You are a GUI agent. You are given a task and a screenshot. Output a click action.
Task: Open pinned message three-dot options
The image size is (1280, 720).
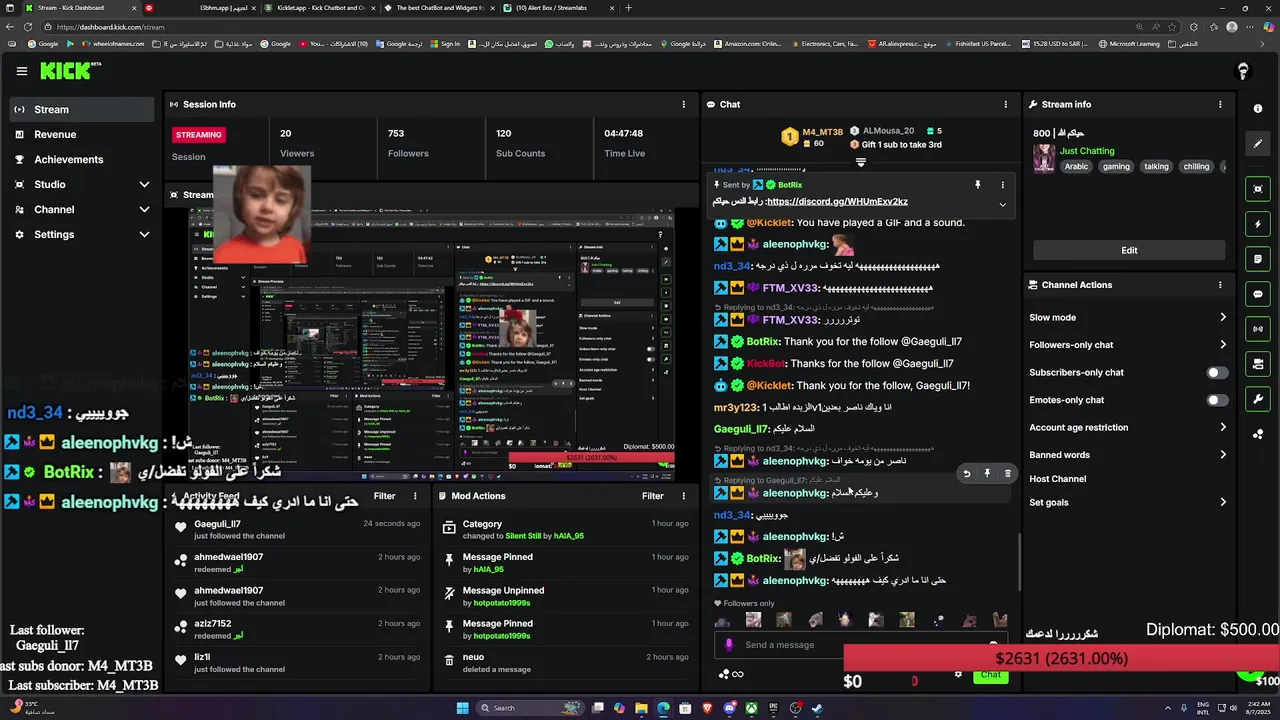pyautogui.click(x=1002, y=185)
